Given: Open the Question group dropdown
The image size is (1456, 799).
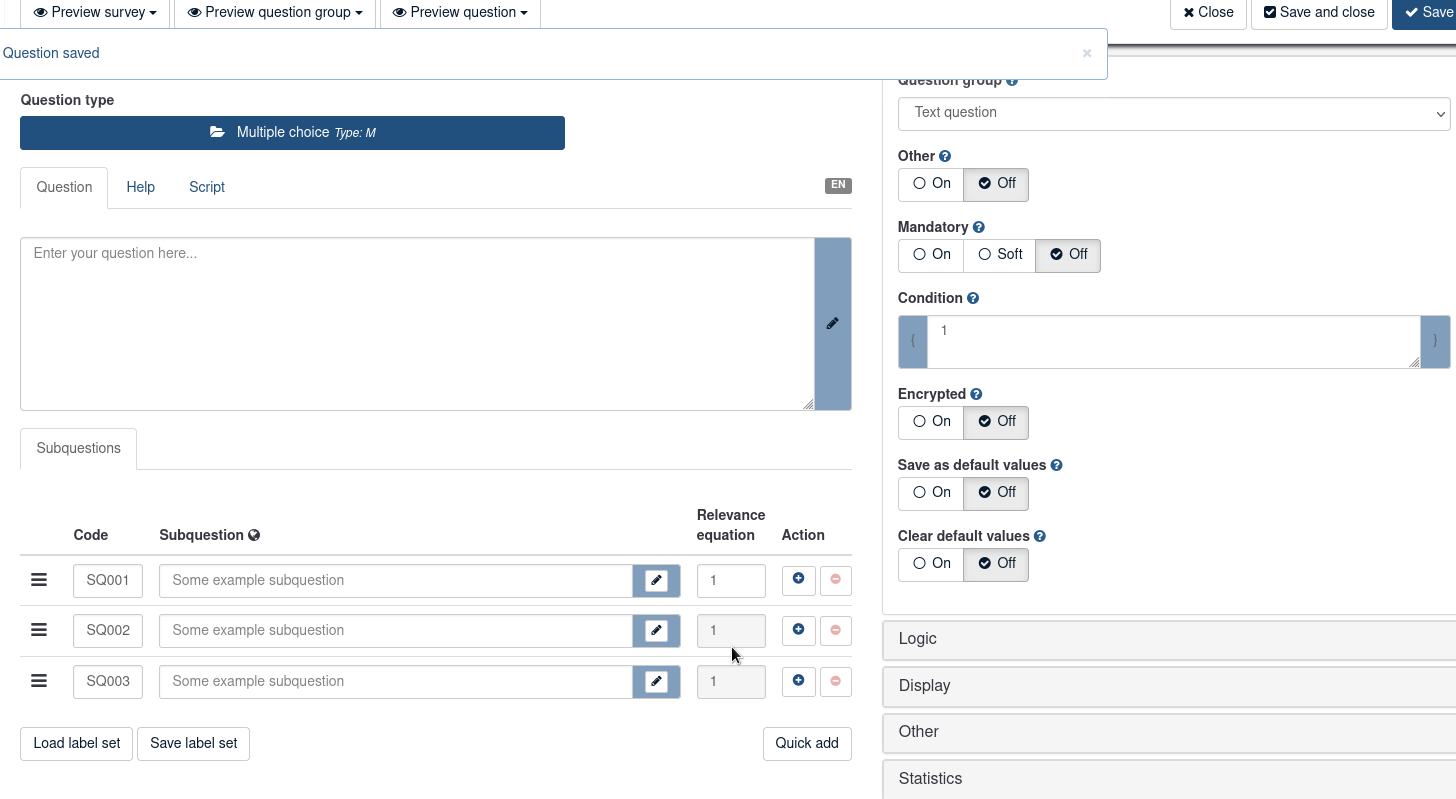Looking at the screenshot, I should 1173,113.
